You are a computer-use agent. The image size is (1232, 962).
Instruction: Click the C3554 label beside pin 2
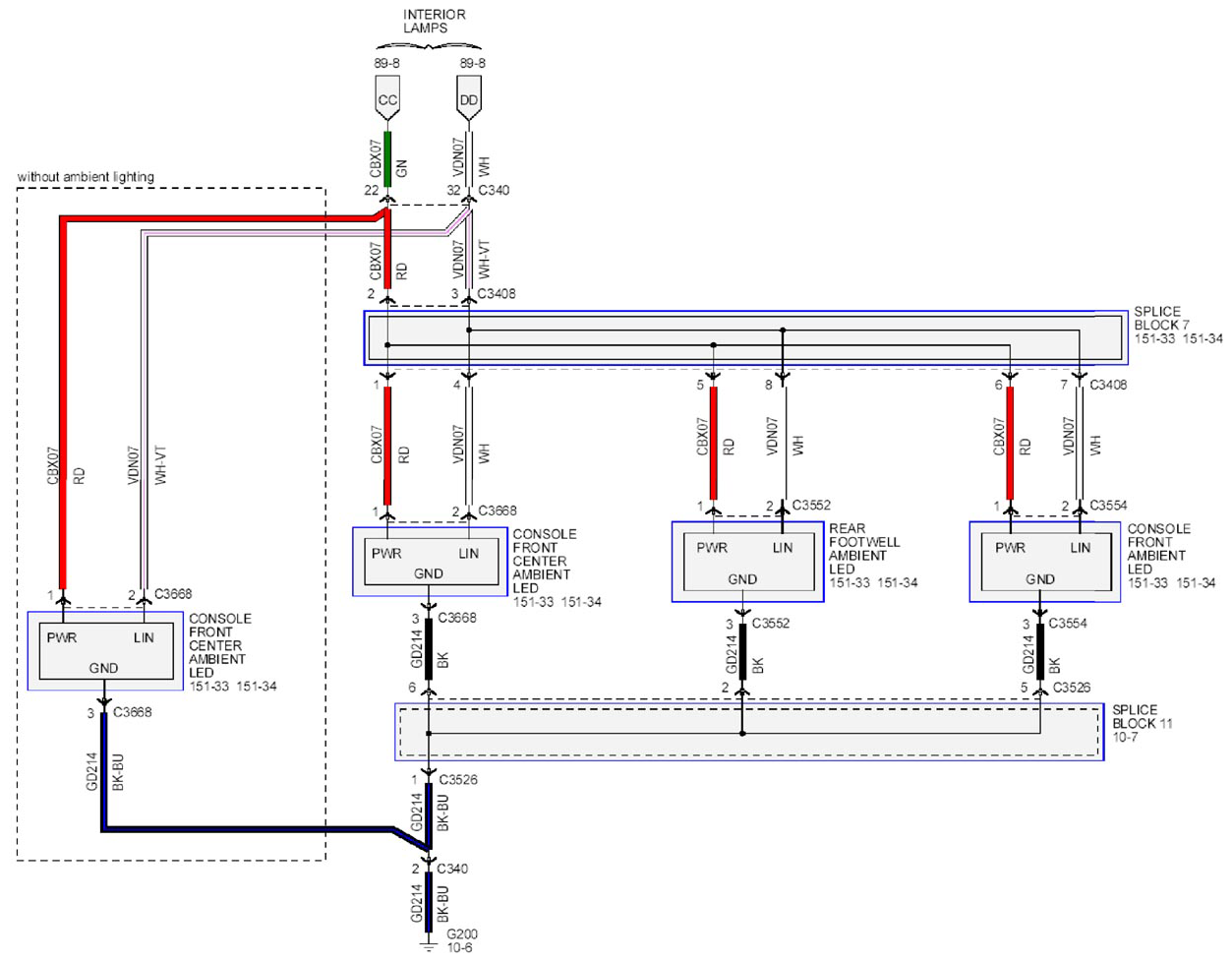pos(1108,505)
